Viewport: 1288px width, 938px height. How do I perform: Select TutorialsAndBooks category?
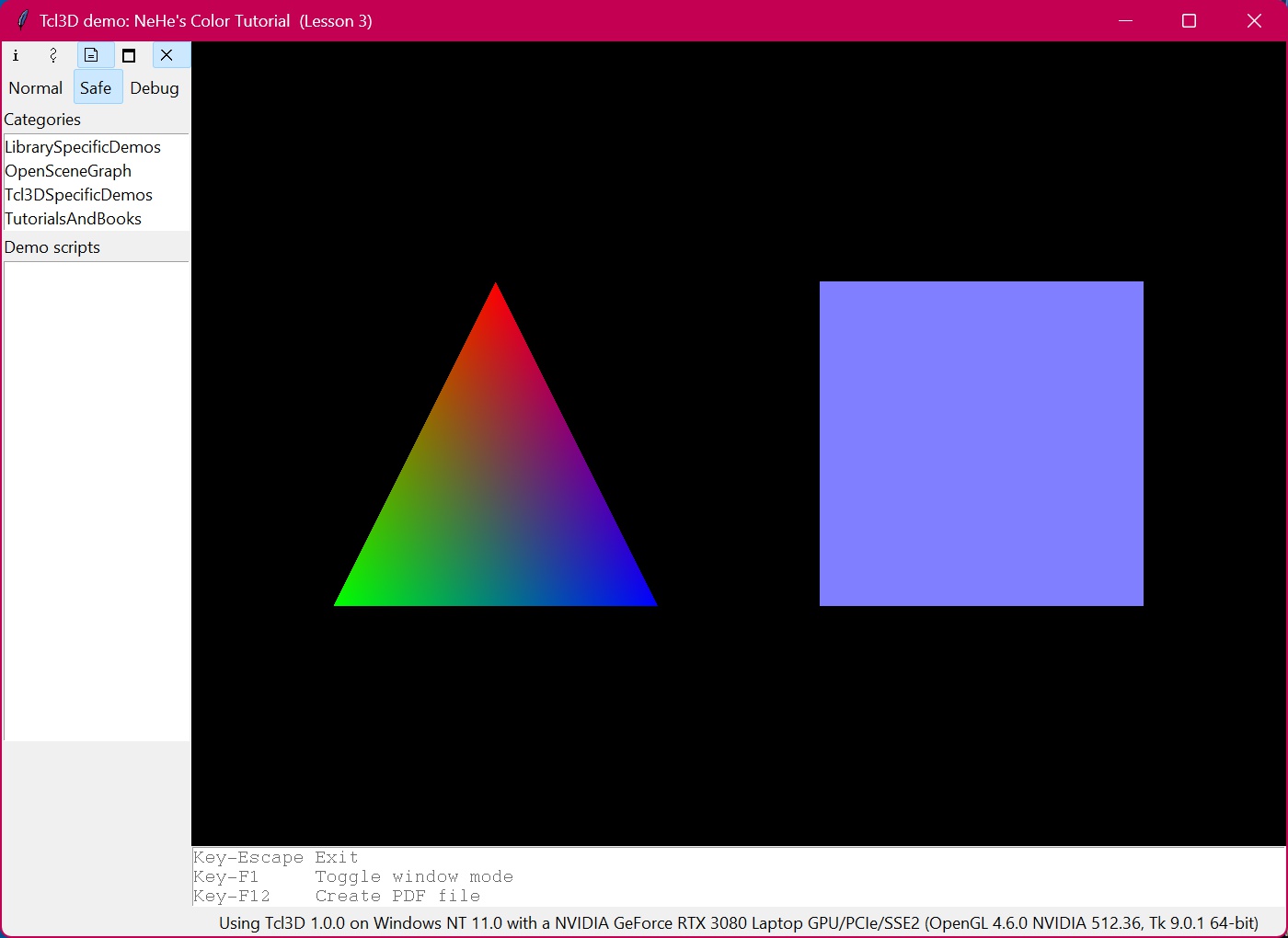coord(74,219)
